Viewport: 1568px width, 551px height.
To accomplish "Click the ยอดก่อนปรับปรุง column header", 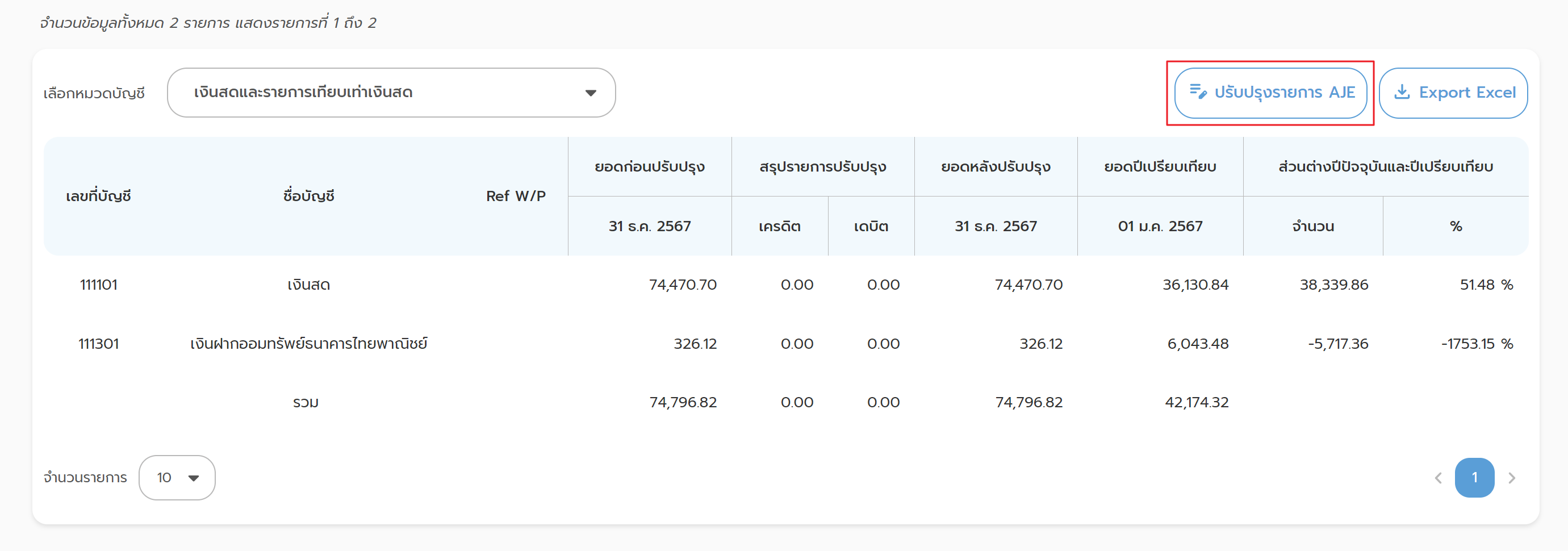I will click(x=650, y=167).
